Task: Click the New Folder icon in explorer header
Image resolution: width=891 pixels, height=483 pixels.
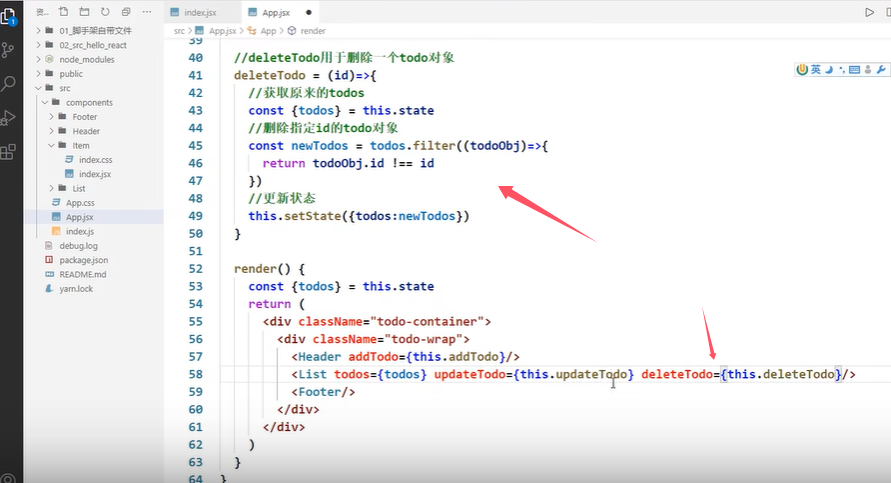Action: (84, 11)
